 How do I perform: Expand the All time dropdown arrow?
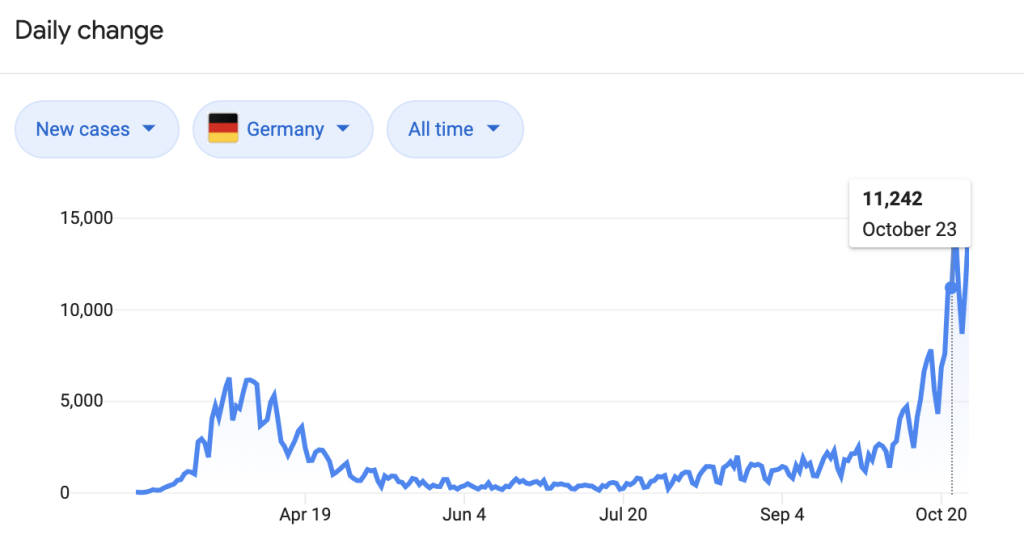point(493,129)
